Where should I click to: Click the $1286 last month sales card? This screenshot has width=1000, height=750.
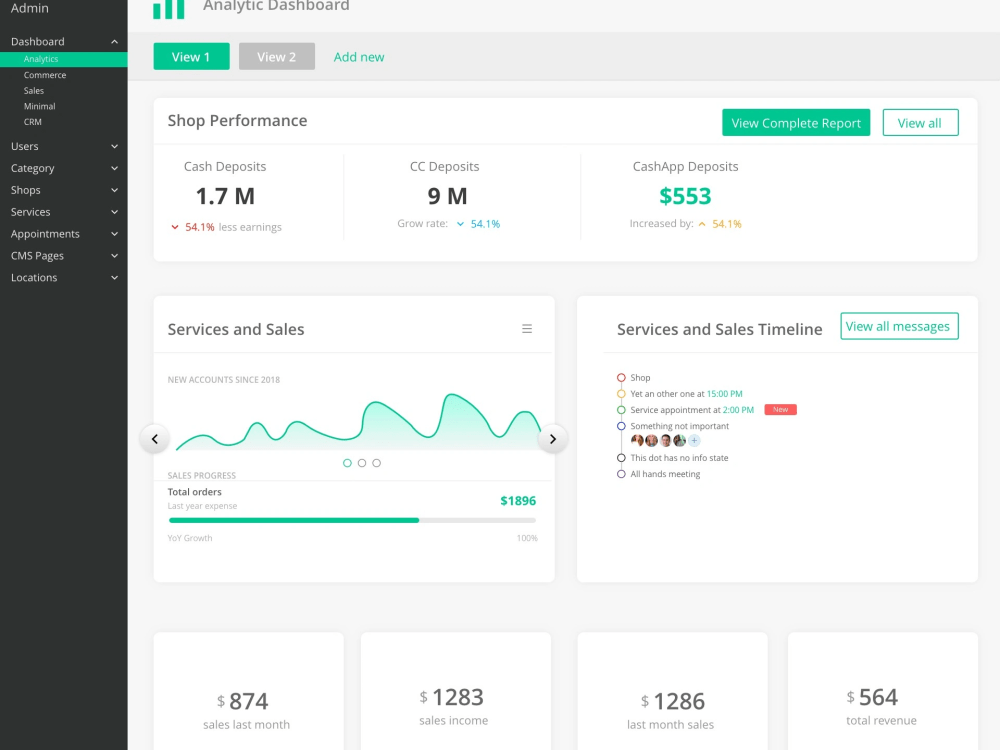point(672,691)
